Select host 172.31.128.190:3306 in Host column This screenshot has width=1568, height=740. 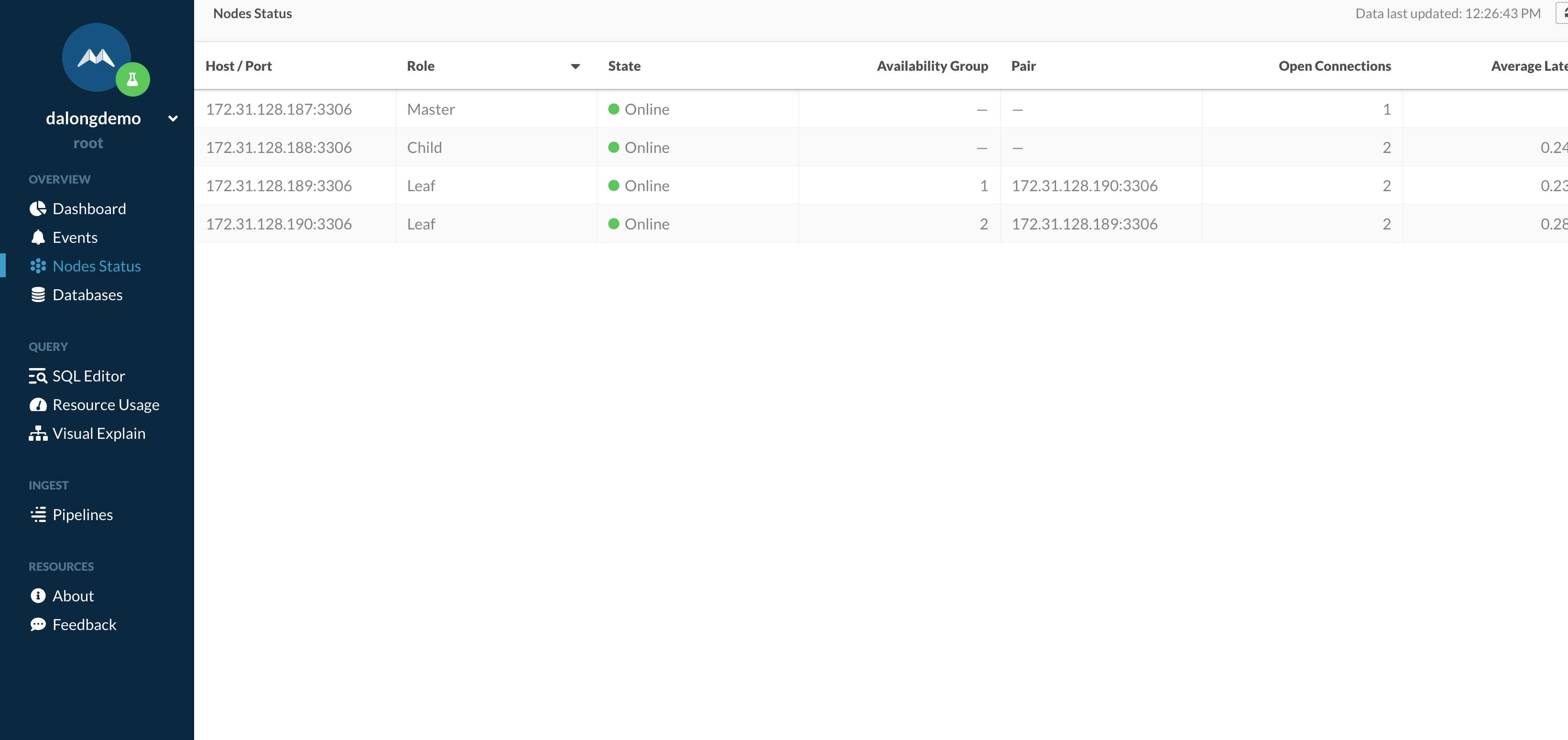point(279,224)
